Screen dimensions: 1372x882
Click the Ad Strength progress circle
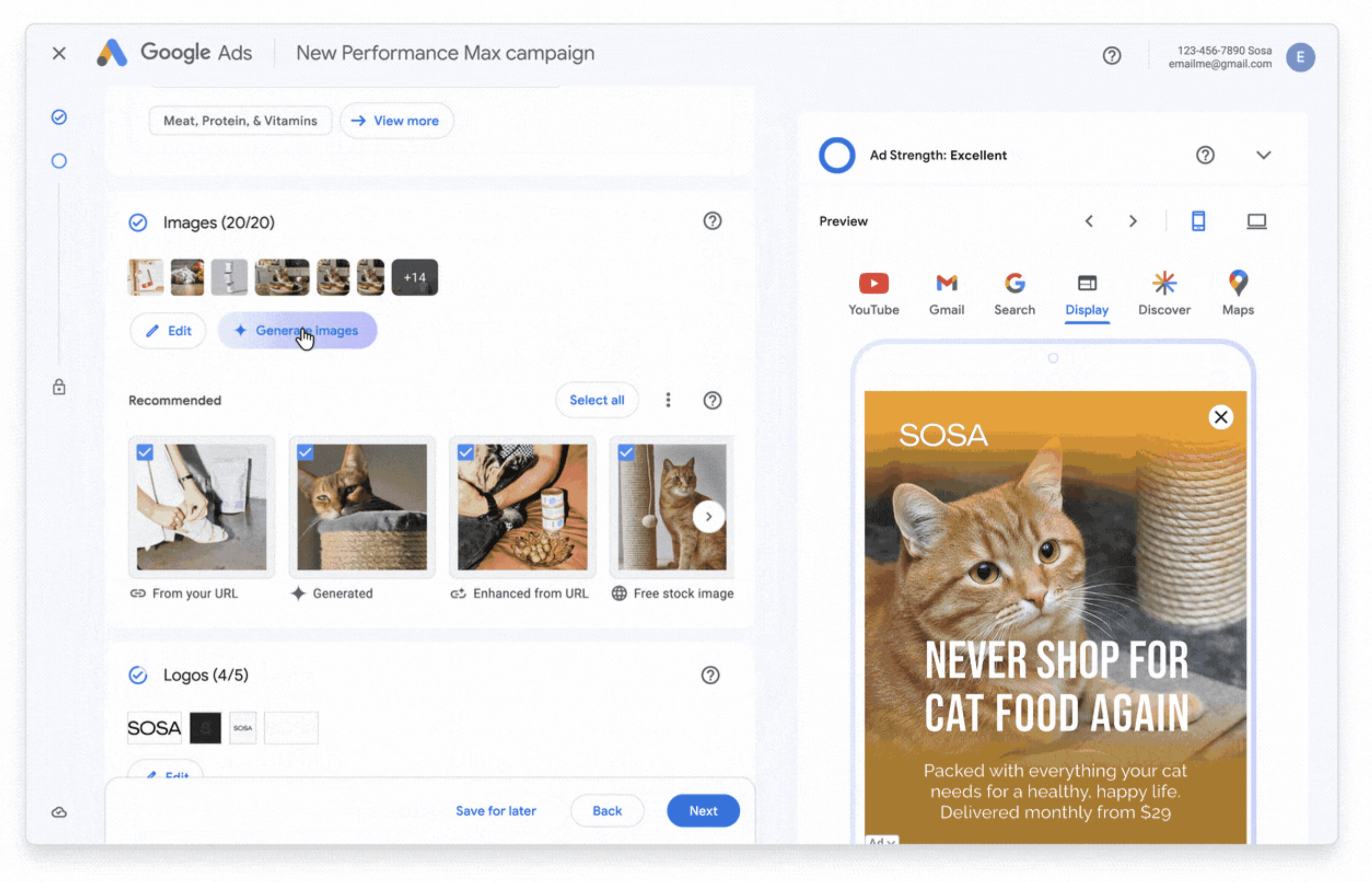coord(836,155)
